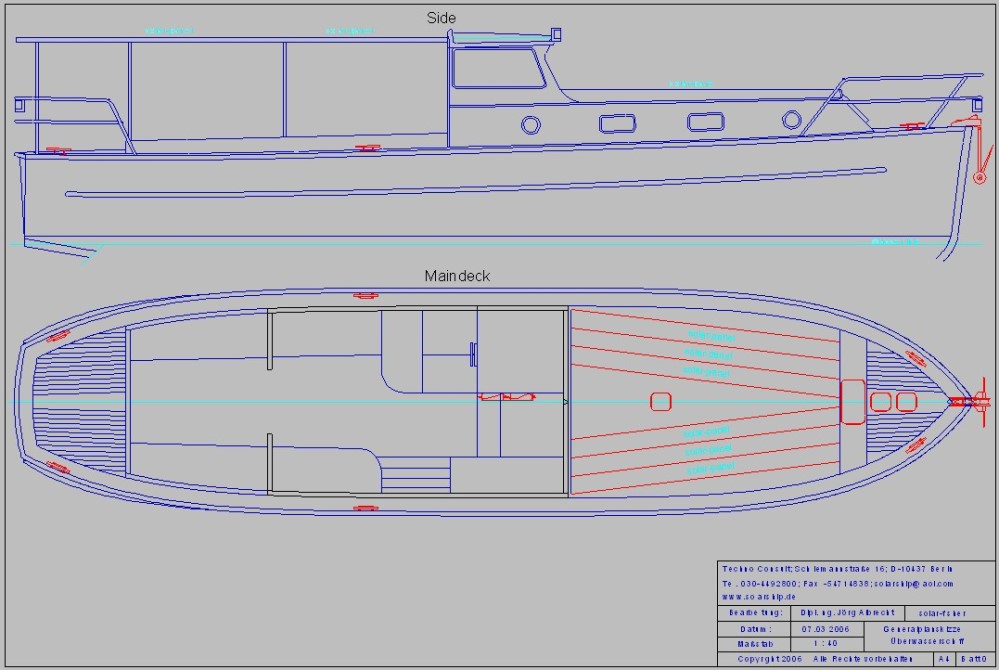Click the solarskip@aol.com email address
999x670 pixels.
910,583
